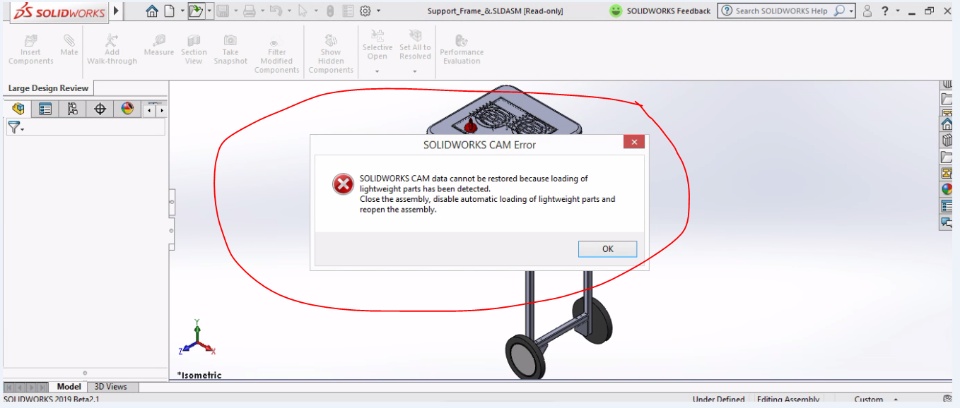The image size is (960, 408).
Task: Select the Model tab at the bottom
Action: tap(69, 387)
